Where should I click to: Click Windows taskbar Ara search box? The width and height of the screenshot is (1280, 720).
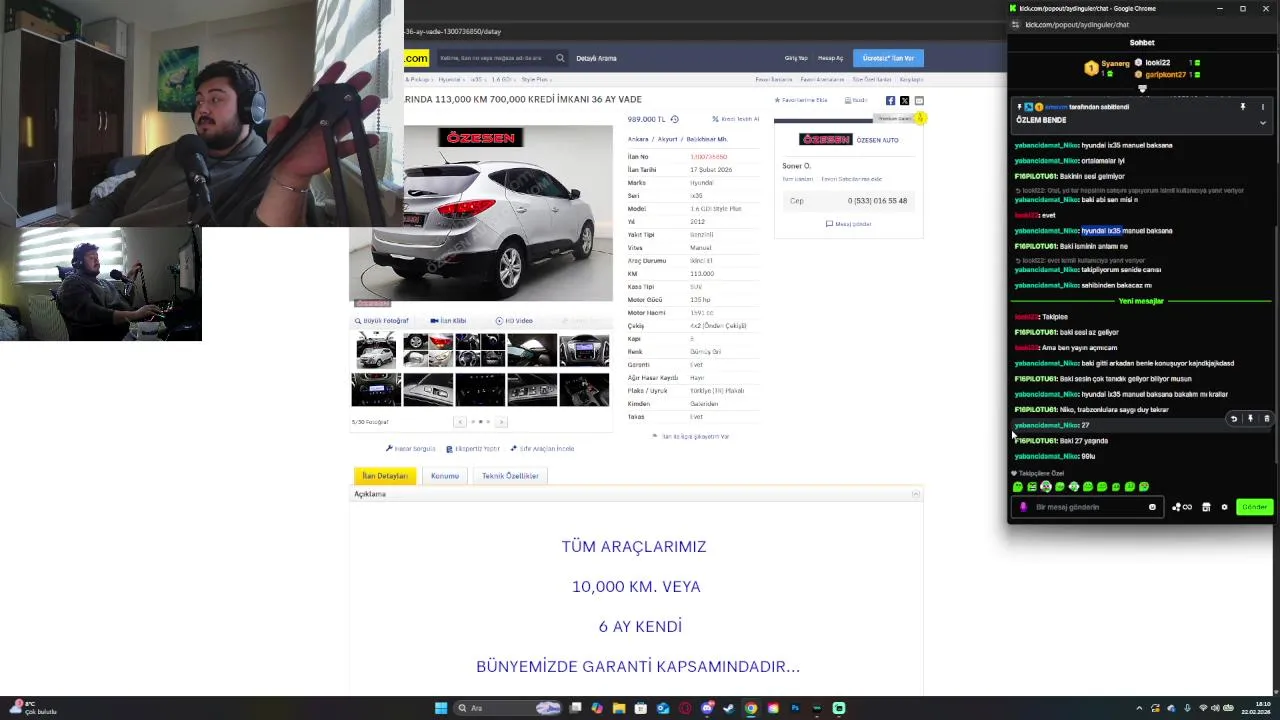coord(508,708)
